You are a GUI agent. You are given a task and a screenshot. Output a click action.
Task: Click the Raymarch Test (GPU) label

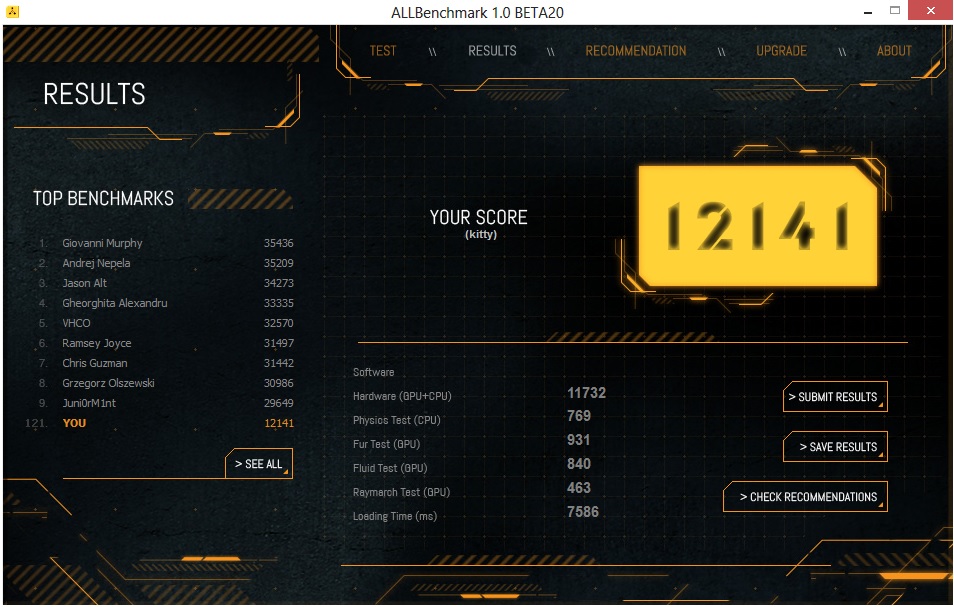coord(402,493)
